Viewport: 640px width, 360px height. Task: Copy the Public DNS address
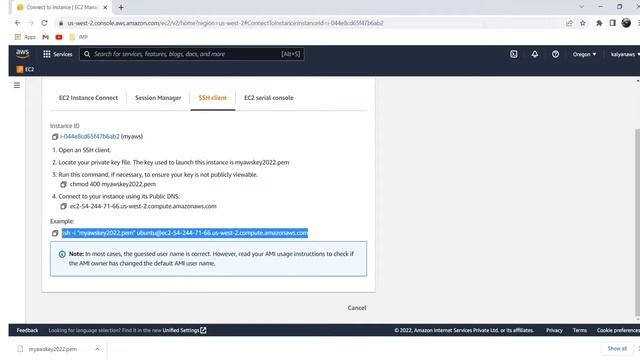pos(63,207)
